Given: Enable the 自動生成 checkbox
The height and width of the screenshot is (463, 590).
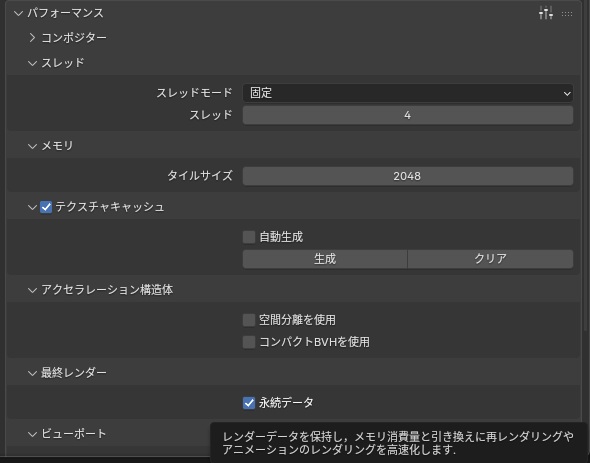Looking at the screenshot, I should (249, 237).
